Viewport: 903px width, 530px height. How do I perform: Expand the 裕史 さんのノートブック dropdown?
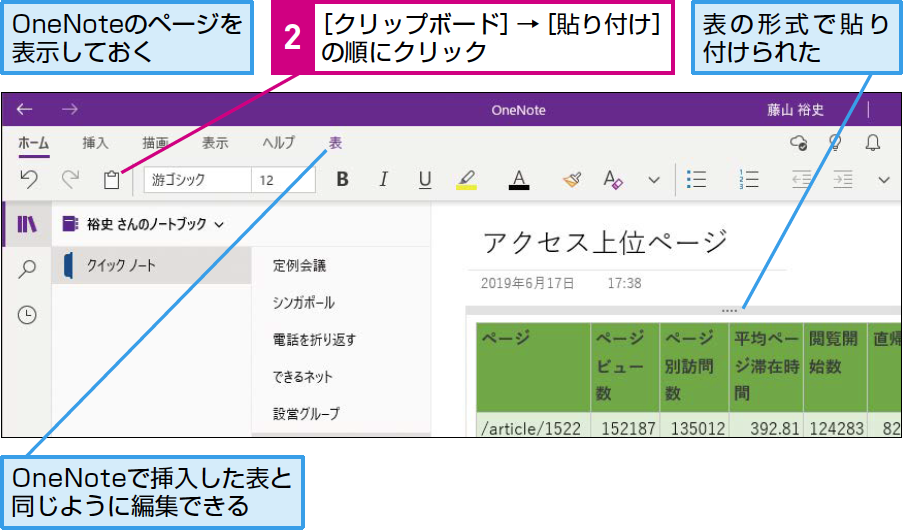219,225
